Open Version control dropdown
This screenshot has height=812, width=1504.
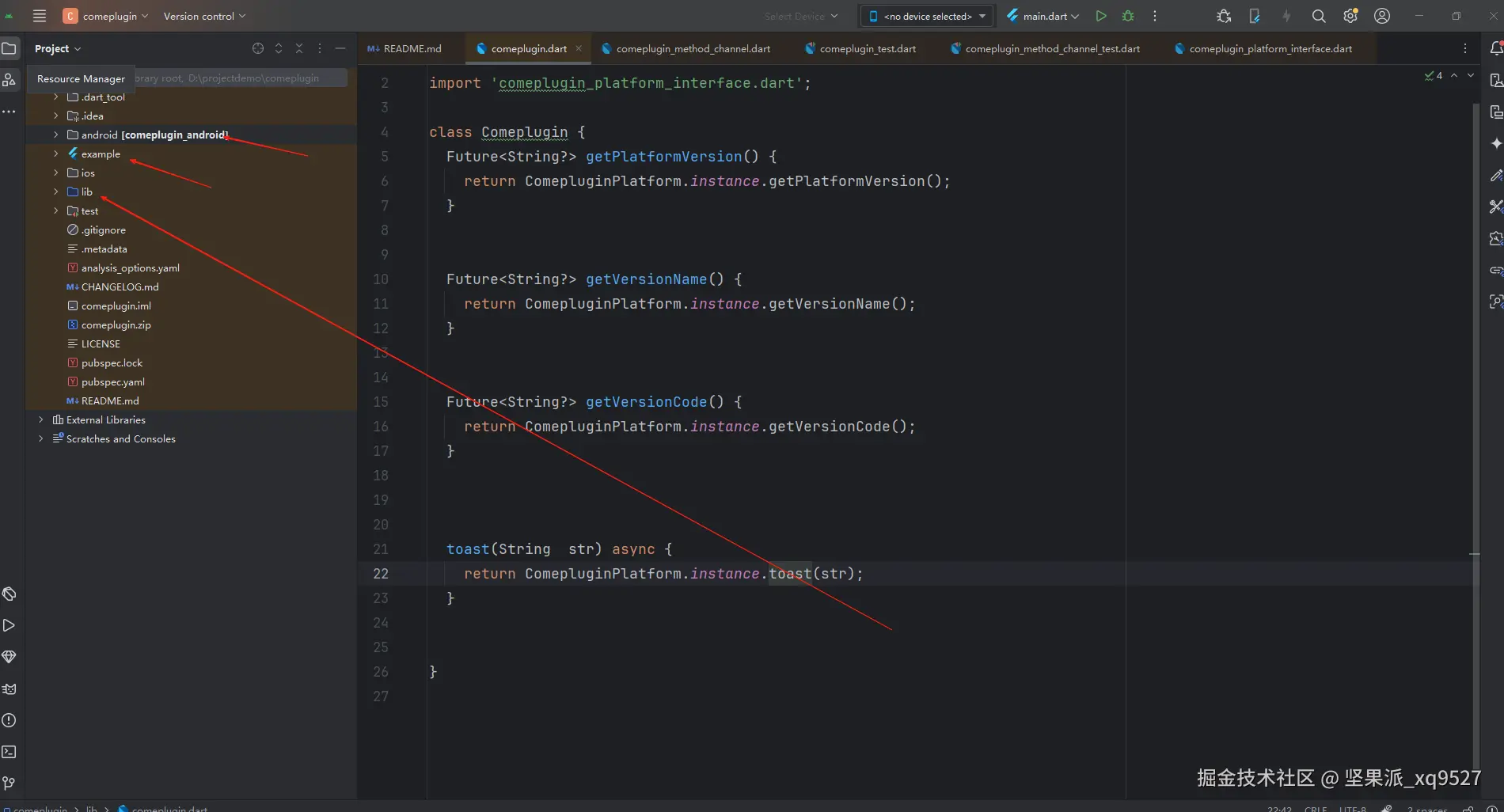pos(204,16)
